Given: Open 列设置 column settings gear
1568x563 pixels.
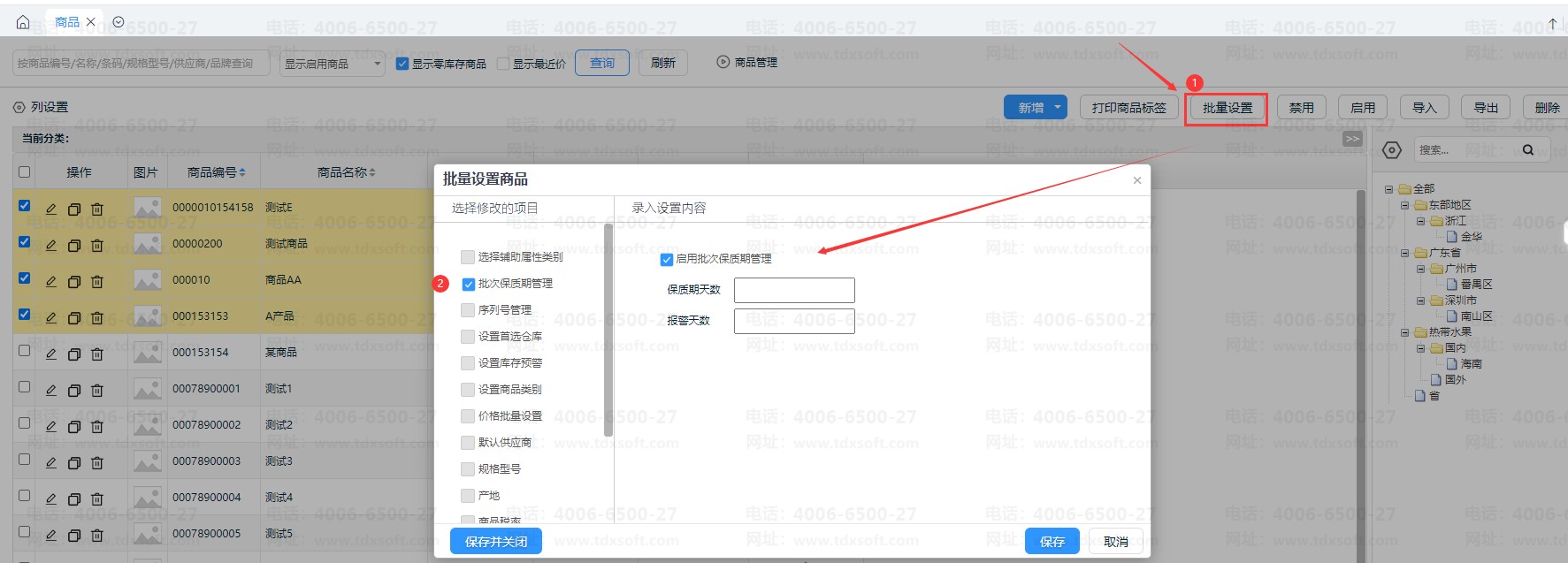Looking at the screenshot, I should tap(19, 107).
